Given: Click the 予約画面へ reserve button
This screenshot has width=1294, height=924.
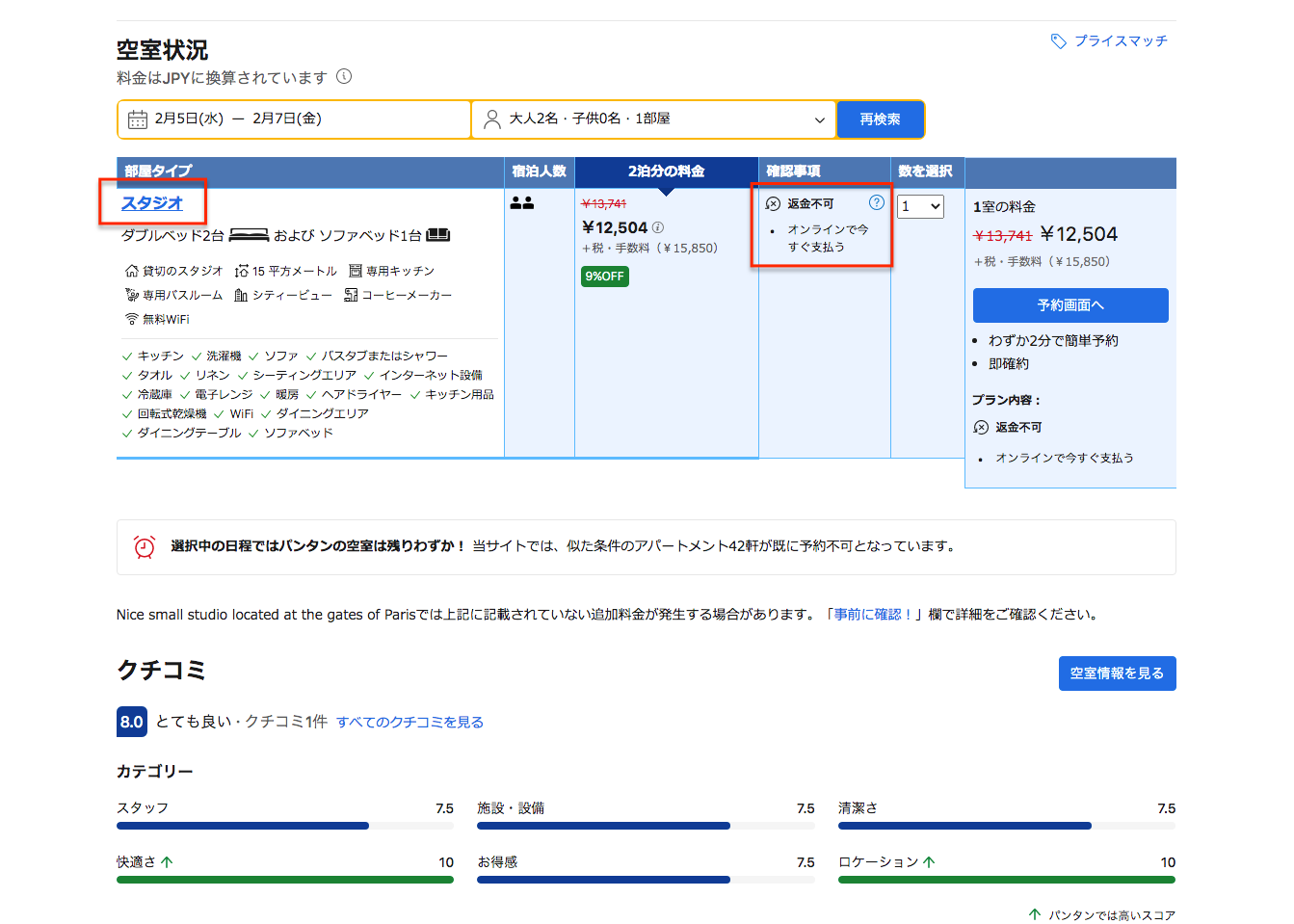Looking at the screenshot, I should [1070, 305].
